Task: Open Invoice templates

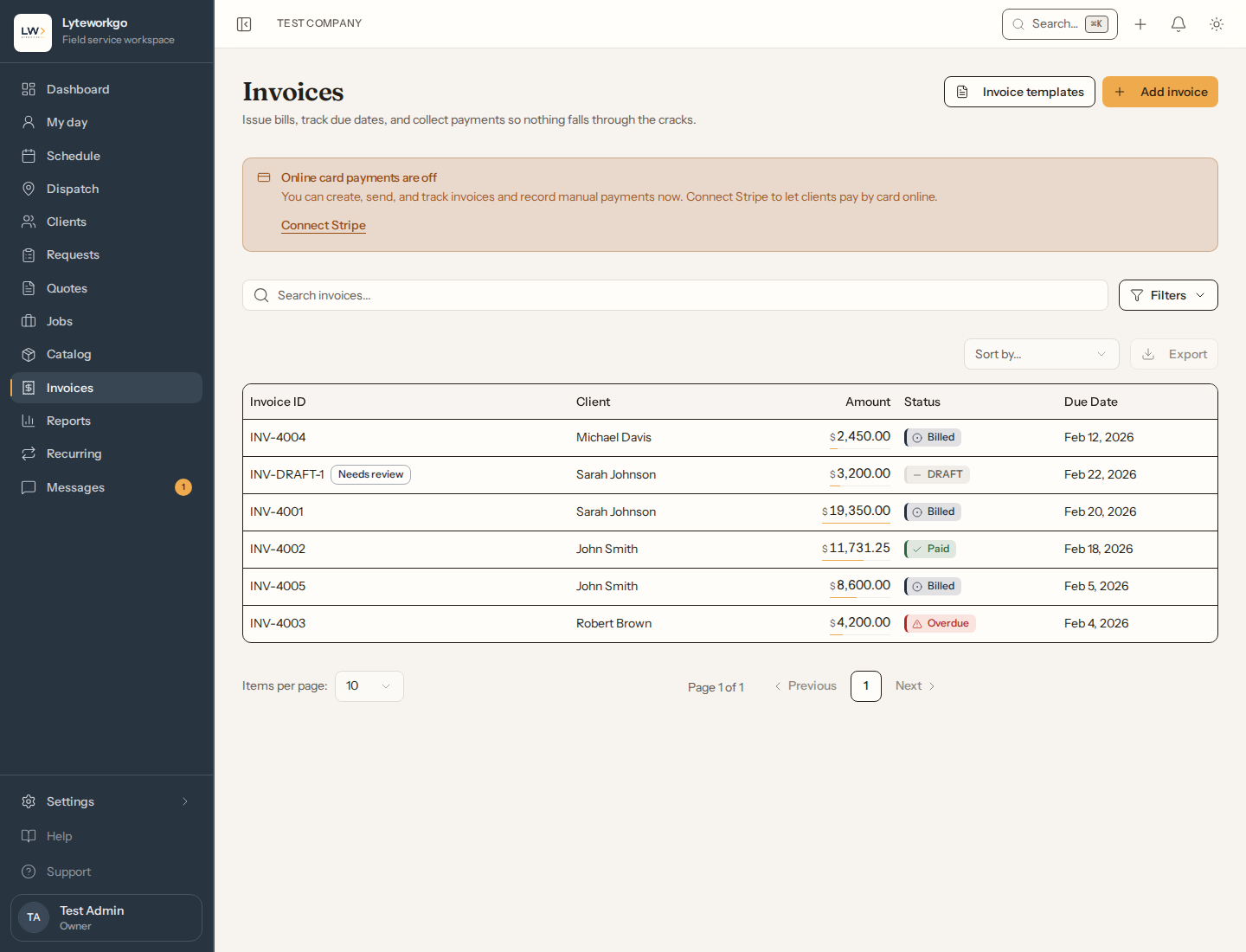Action: click(x=1019, y=92)
